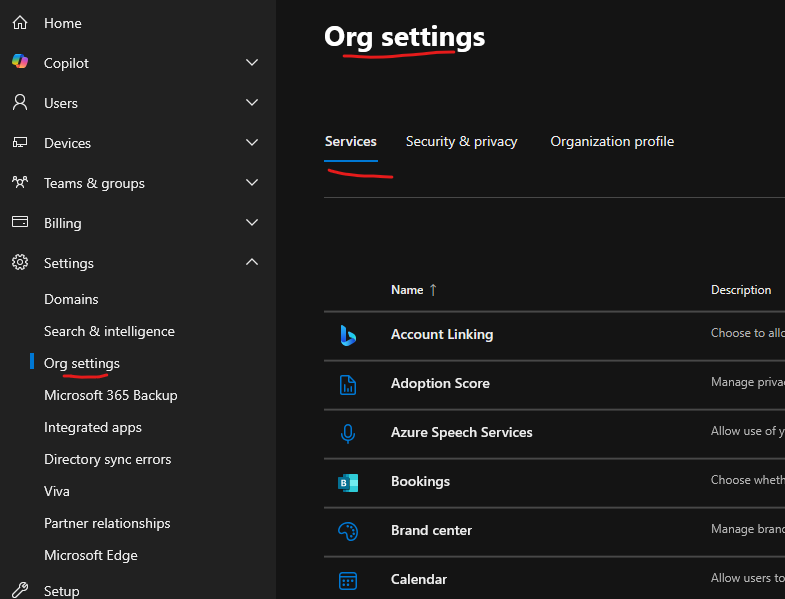The height and width of the screenshot is (599, 785).
Task: Click the Home house icon
Action: tap(20, 23)
